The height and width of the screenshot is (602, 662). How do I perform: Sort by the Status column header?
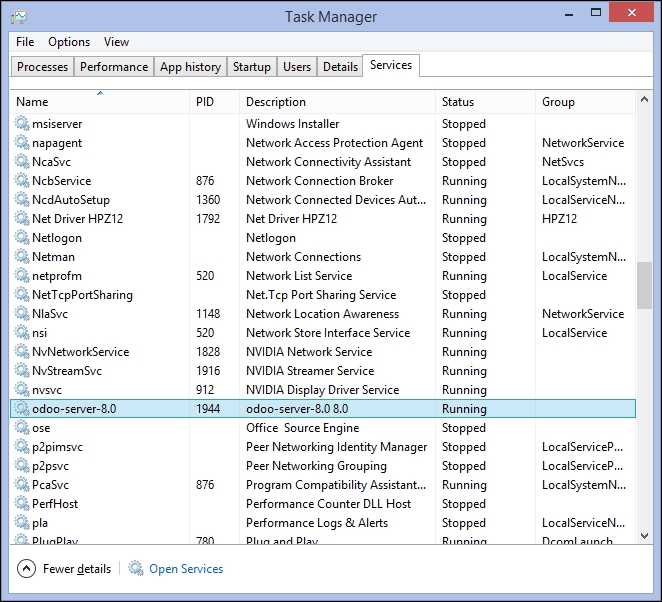(486, 102)
